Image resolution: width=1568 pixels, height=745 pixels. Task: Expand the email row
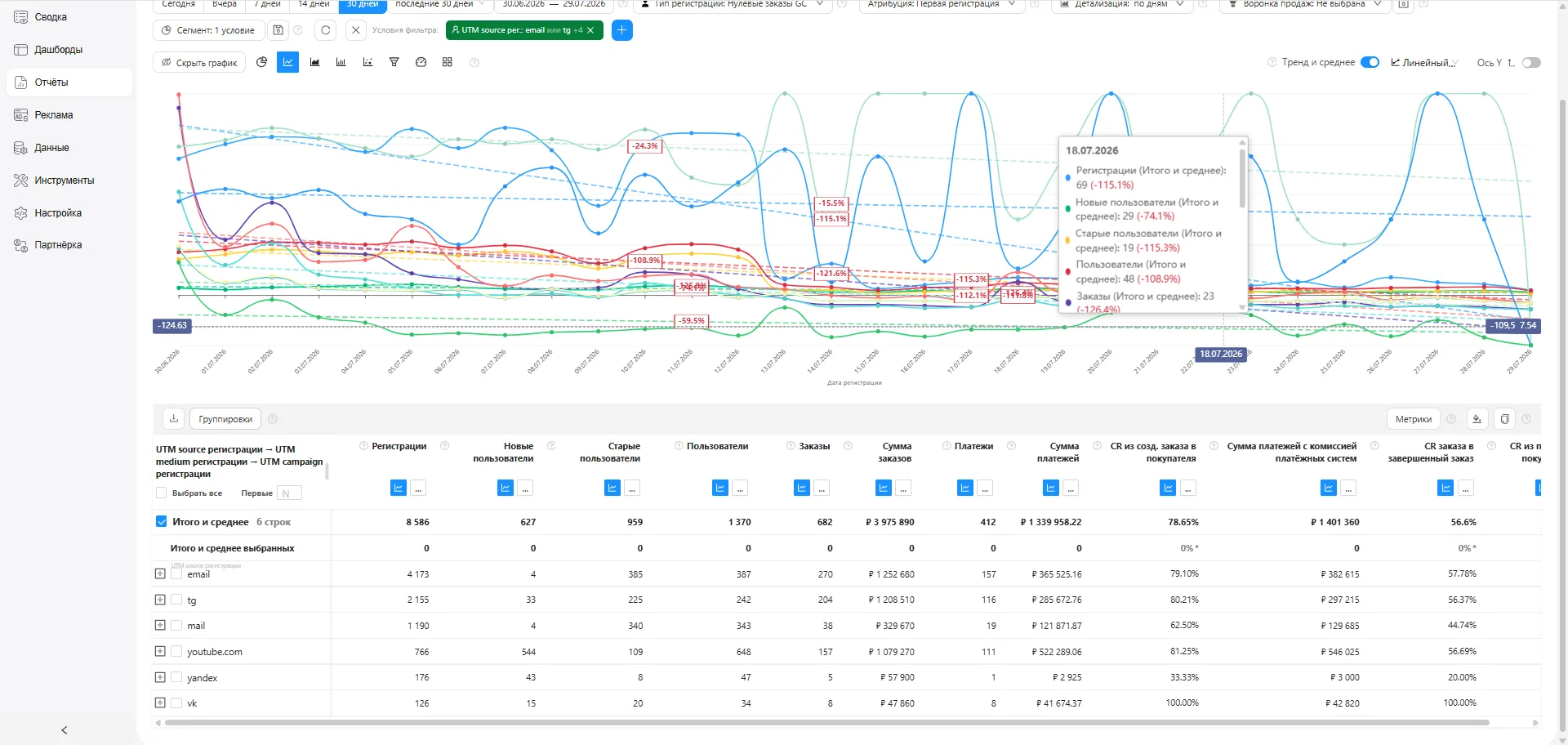[x=160, y=573]
